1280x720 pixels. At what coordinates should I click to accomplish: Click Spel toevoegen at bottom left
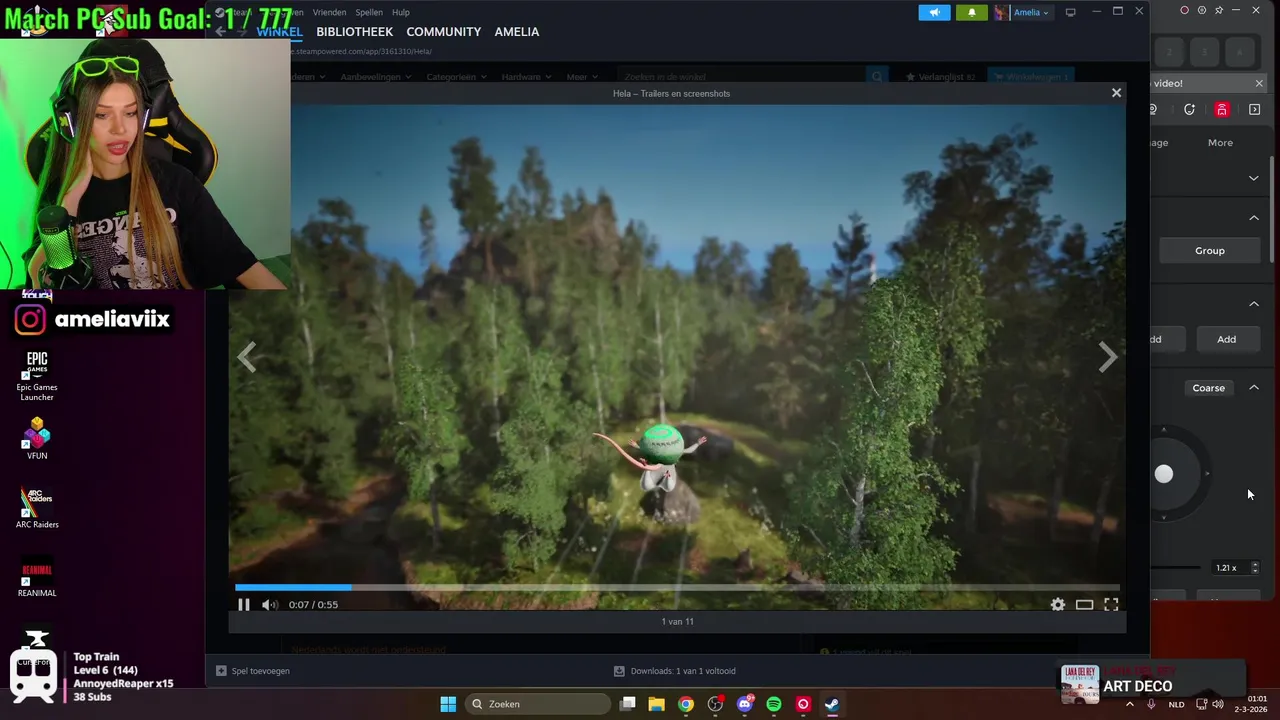coord(253,671)
